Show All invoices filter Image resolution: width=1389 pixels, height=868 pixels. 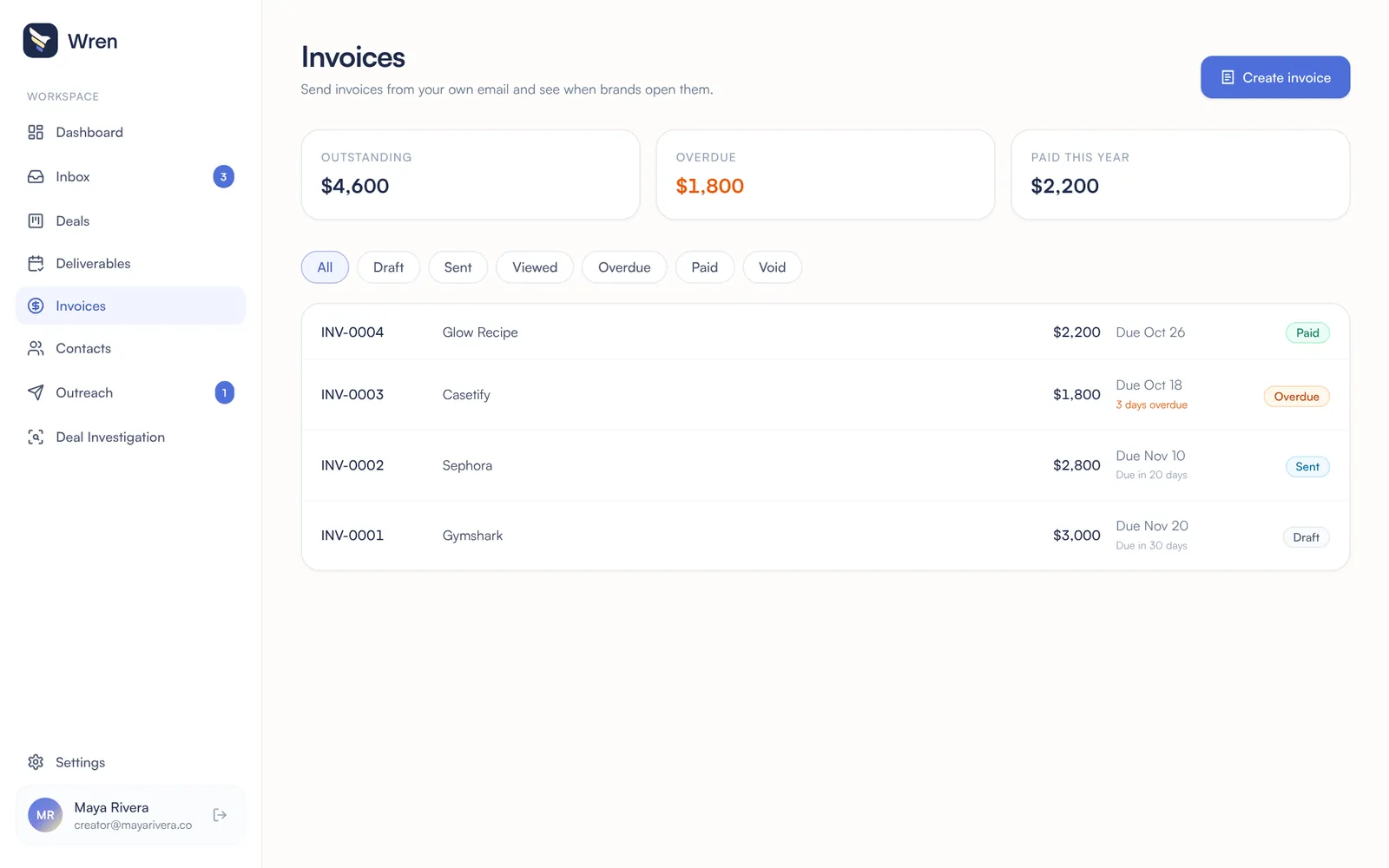(325, 267)
